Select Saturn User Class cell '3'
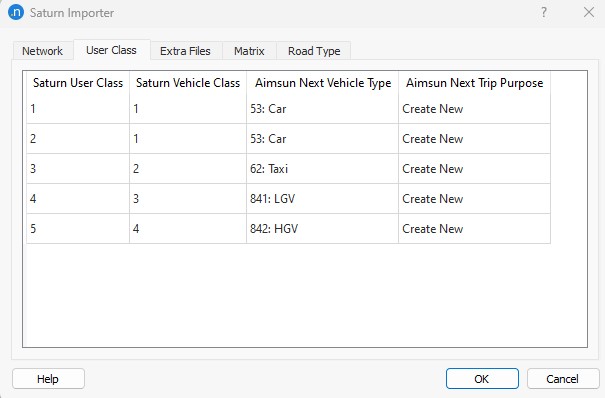 pos(78,169)
